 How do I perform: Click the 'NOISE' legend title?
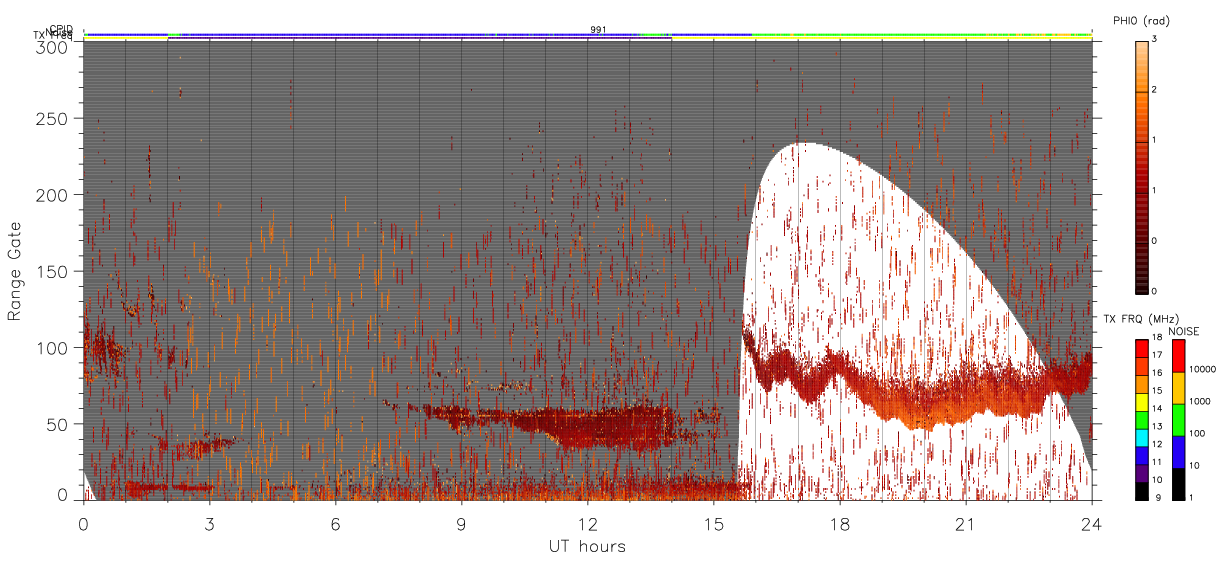click(x=1184, y=331)
